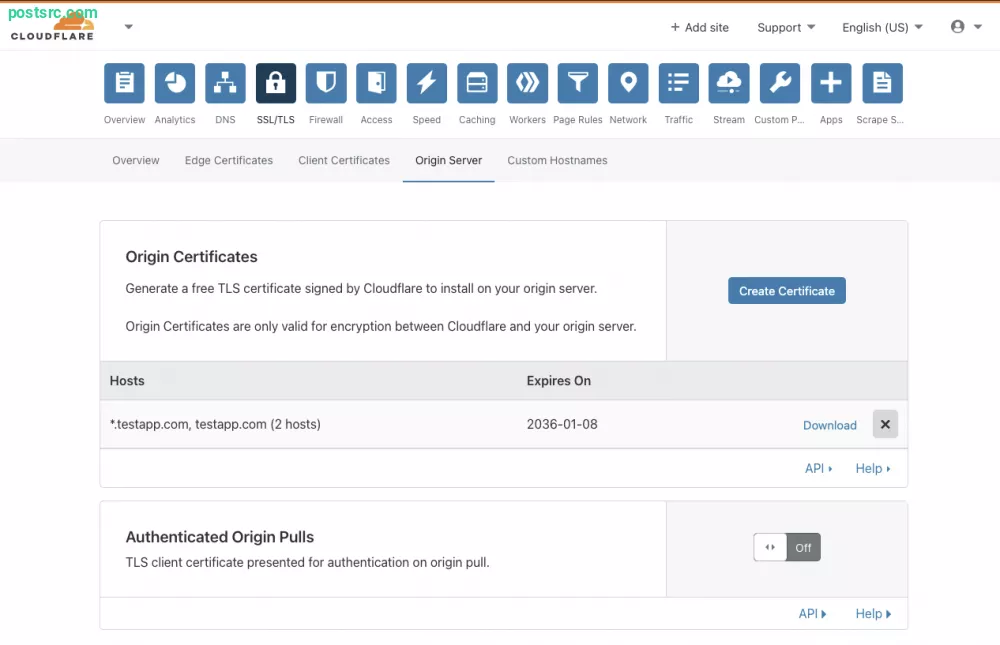Open the Caching section icon
The height and width of the screenshot is (645, 1000).
[477, 84]
